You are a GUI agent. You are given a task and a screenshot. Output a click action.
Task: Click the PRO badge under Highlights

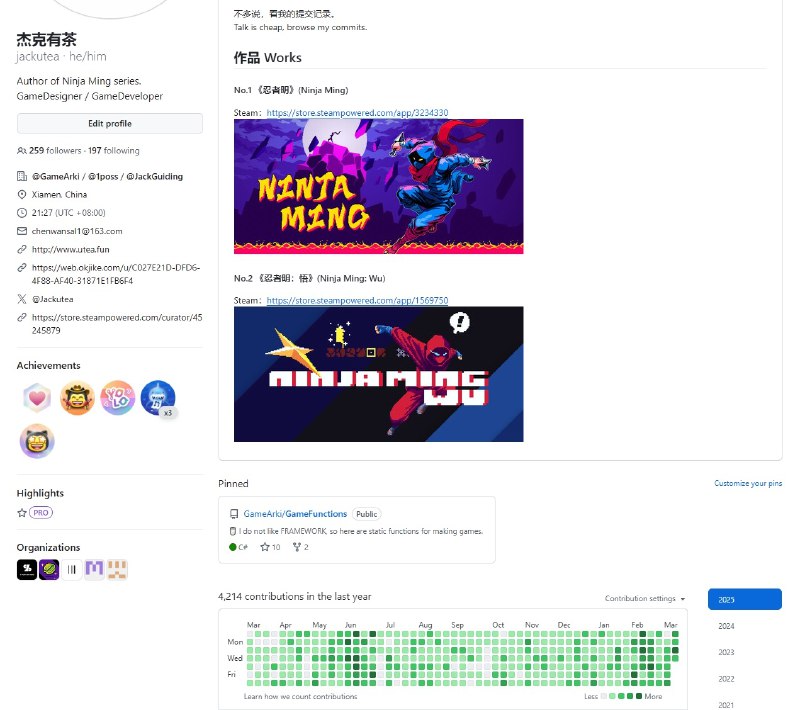click(x=41, y=513)
